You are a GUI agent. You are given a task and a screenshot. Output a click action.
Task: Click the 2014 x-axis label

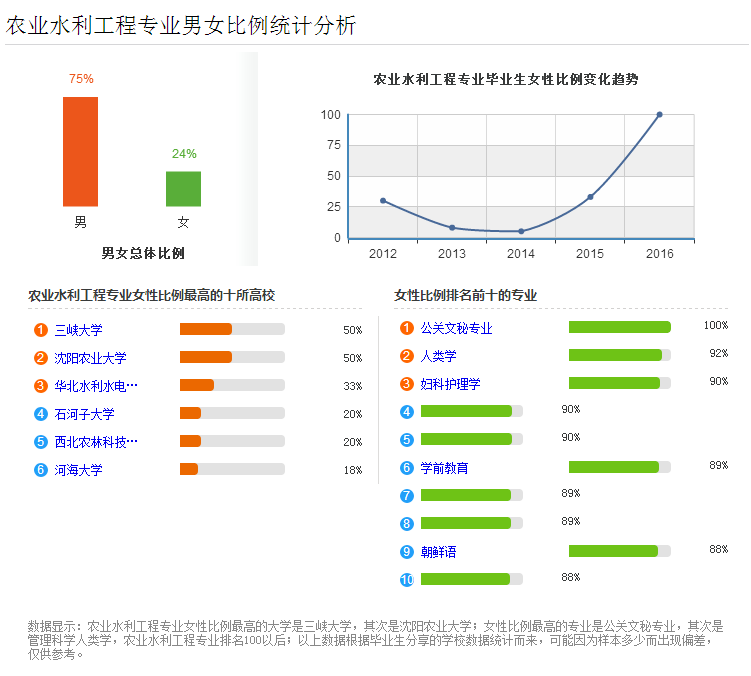521,253
